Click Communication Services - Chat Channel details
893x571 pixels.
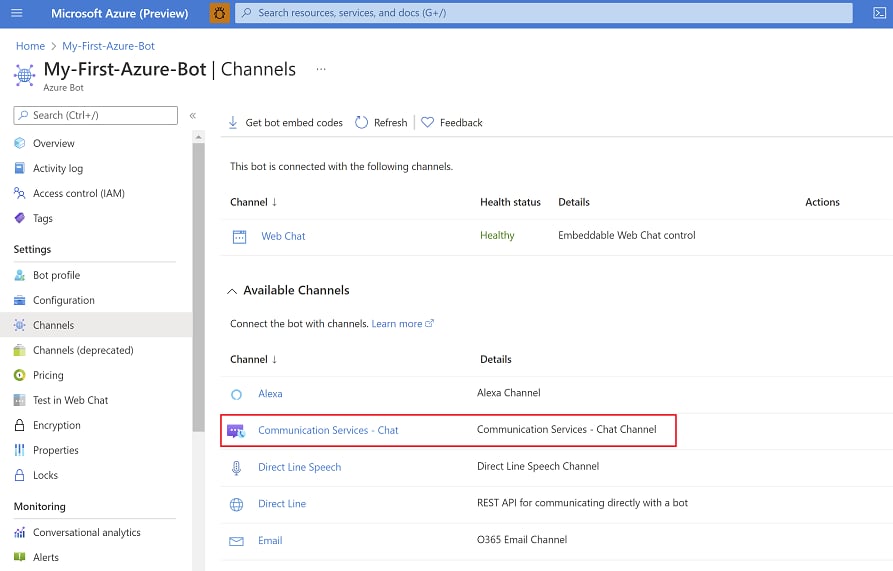pyautogui.click(x=567, y=429)
